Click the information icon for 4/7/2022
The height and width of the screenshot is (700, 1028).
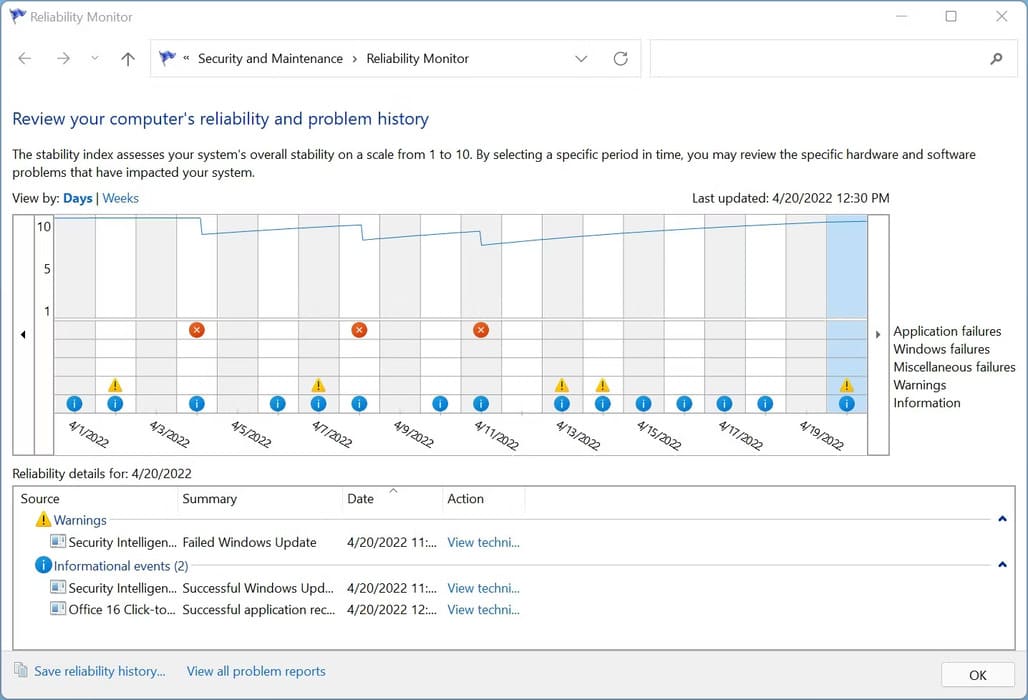[x=318, y=404]
